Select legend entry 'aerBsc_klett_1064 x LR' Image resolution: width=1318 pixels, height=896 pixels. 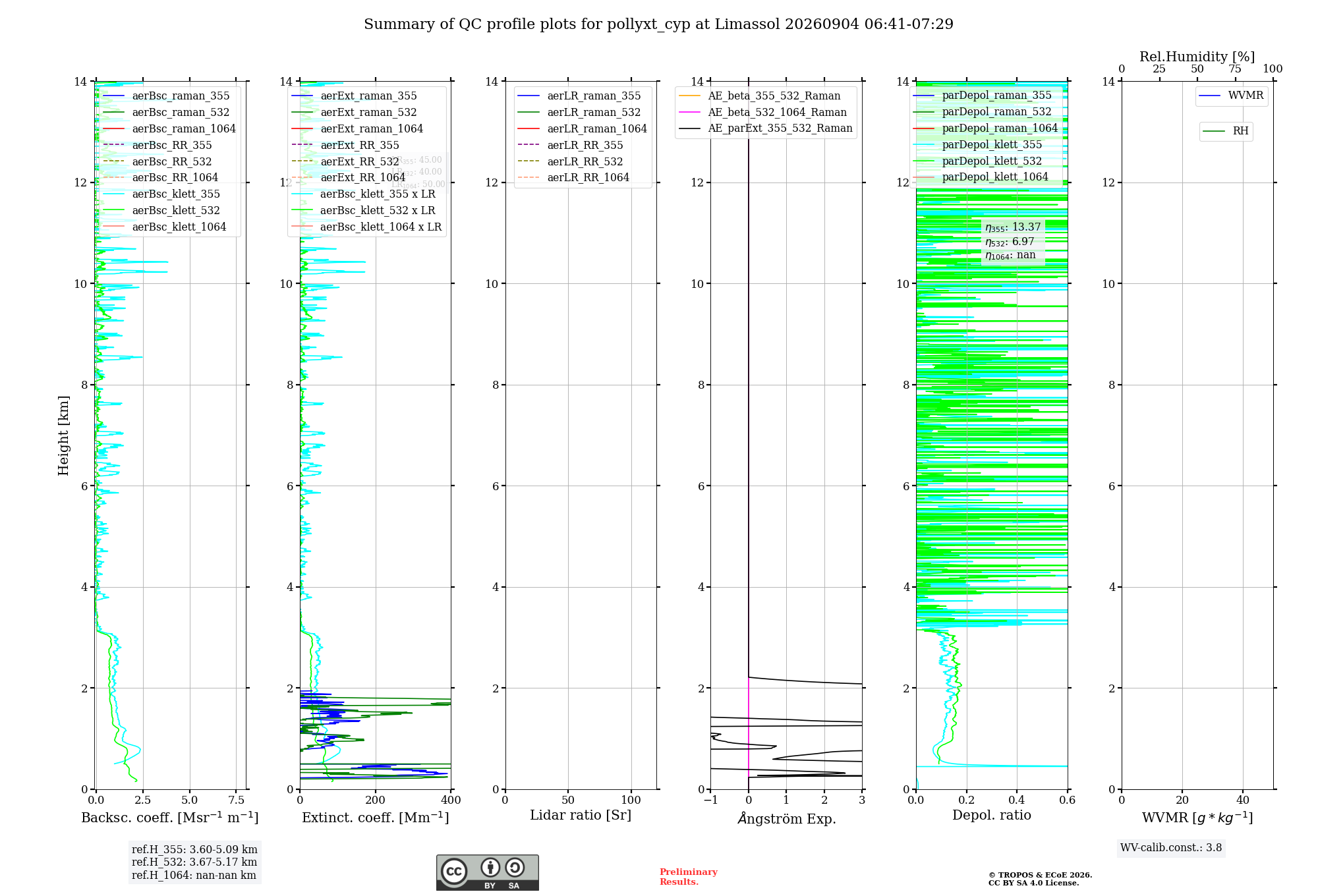click(366, 227)
